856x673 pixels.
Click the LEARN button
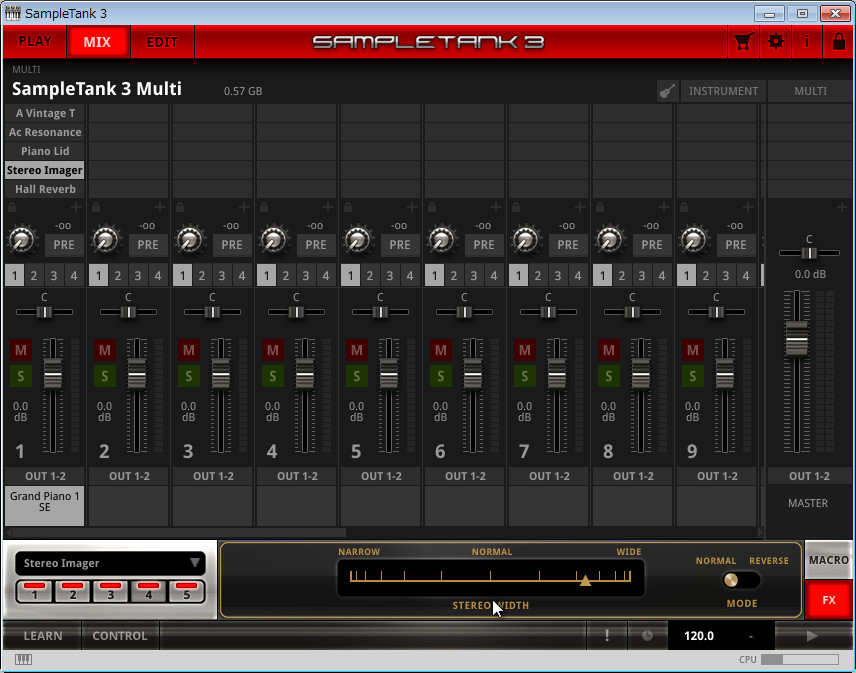click(x=43, y=635)
